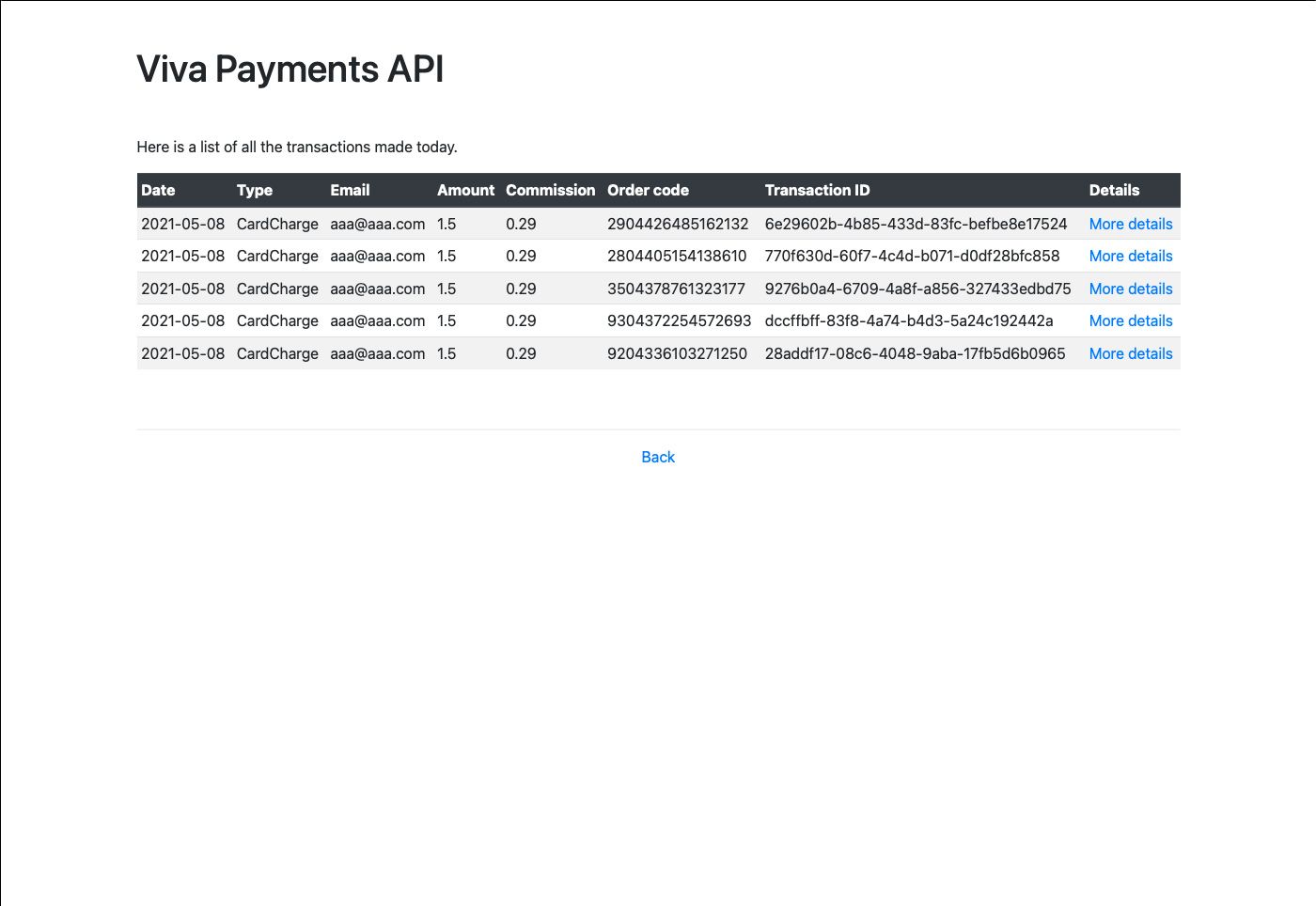Select transaction ID 6e29602b-4b85-433d-83fc-befbe8e17524
The height and width of the screenshot is (906, 1316).
pyautogui.click(x=916, y=224)
